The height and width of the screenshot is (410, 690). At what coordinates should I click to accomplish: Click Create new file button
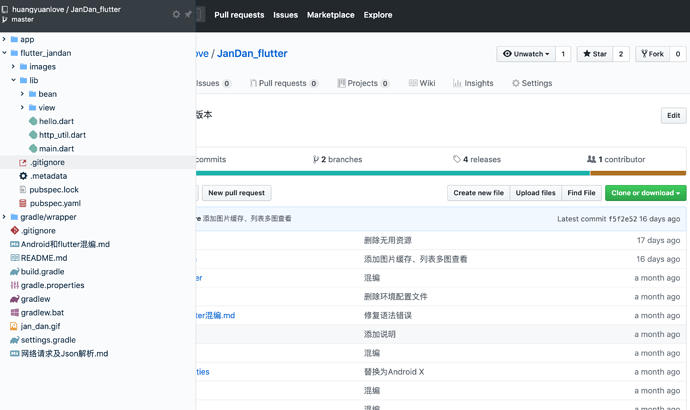click(x=479, y=193)
